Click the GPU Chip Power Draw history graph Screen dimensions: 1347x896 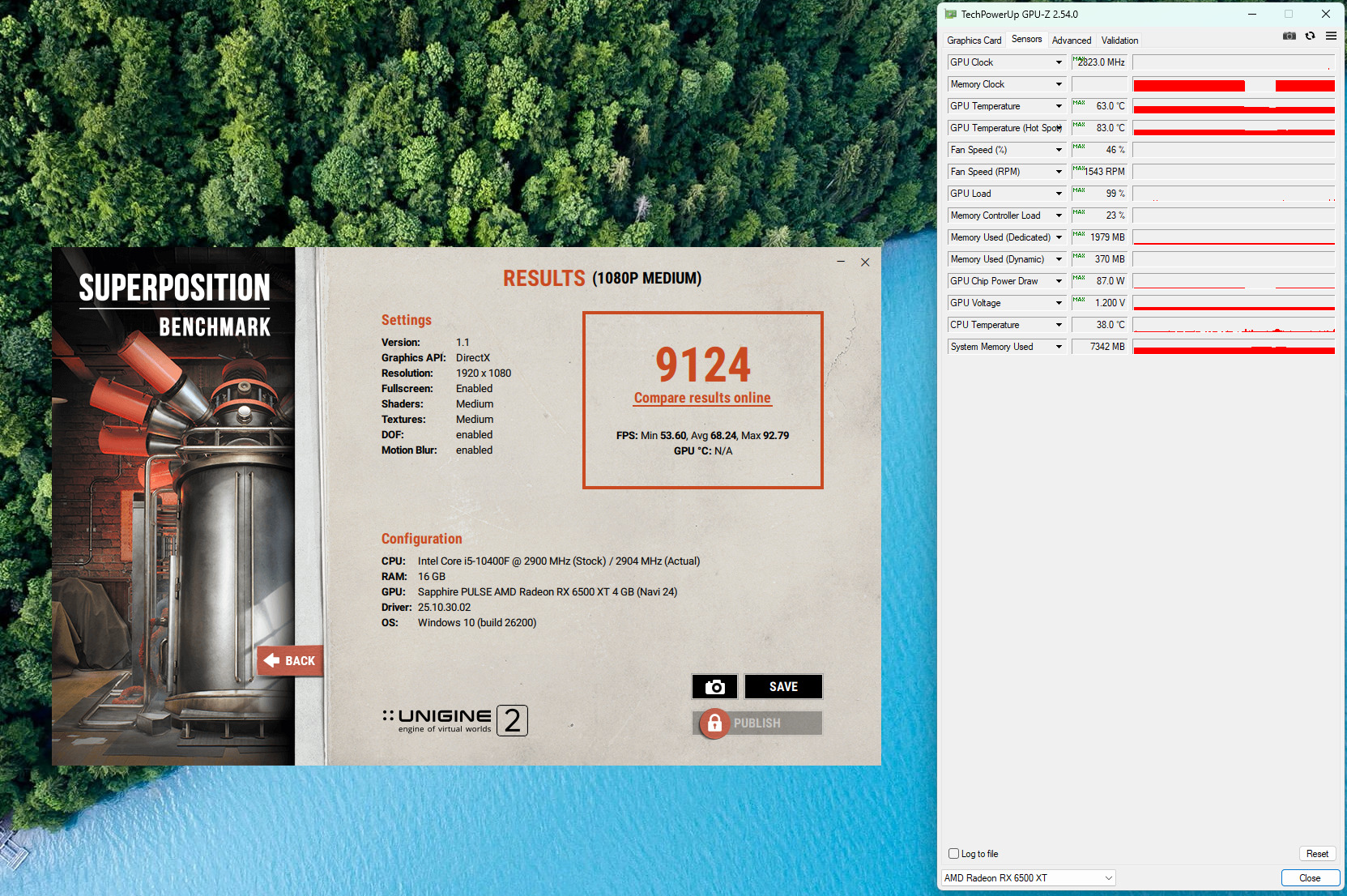pos(1234,281)
